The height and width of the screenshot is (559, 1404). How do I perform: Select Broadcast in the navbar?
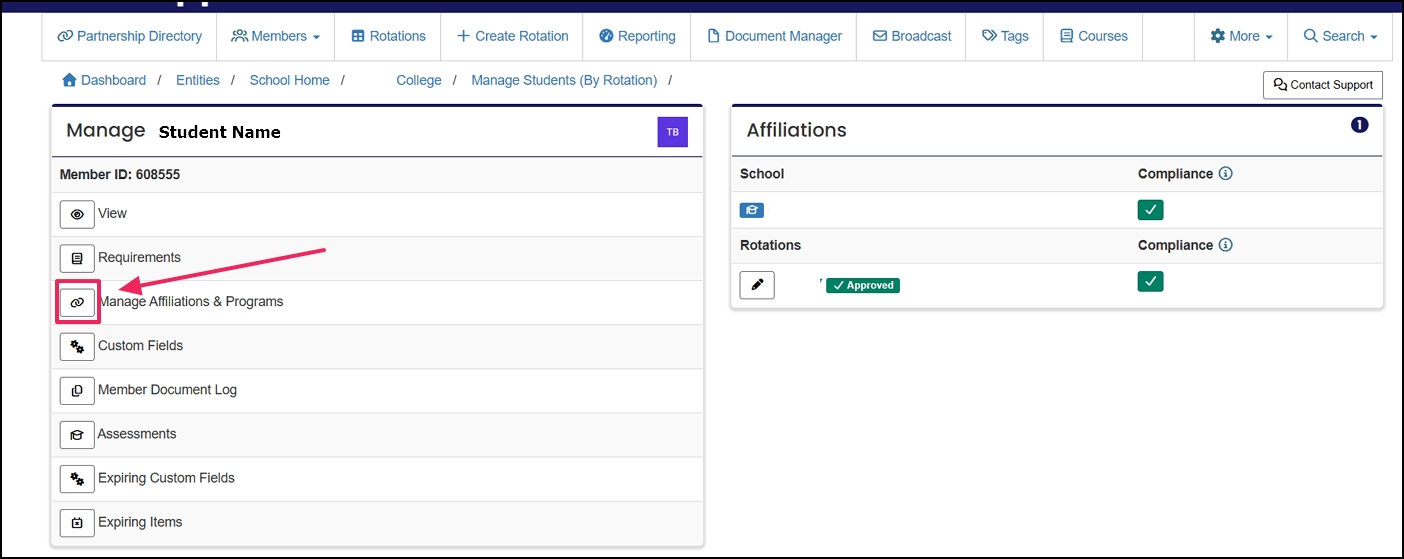click(912, 36)
